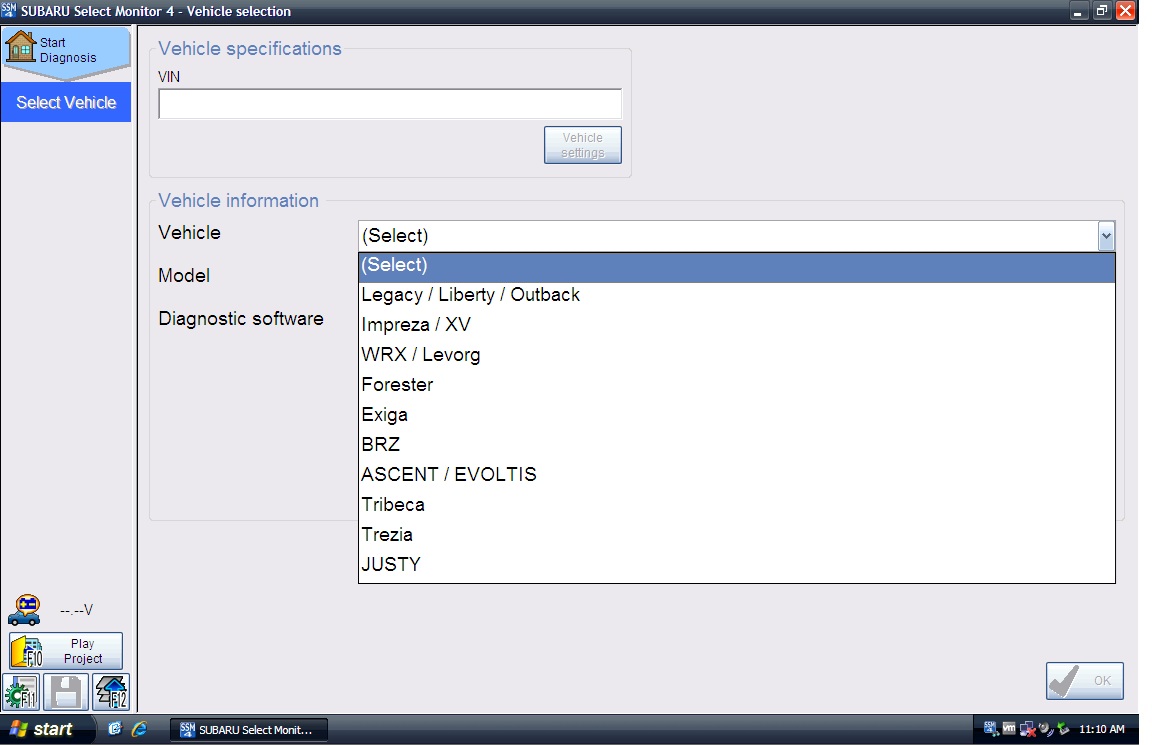The height and width of the screenshot is (745, 1152).
Task: Open Internet Explorer from quick launch
Action: pos(139,729)
